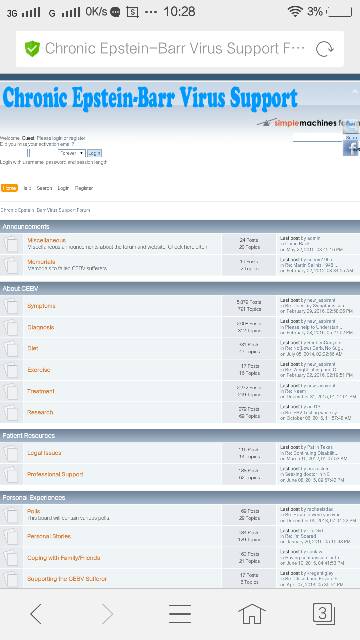
Task: Tap the green security shield icon
Action: click(x=32, y=49)
